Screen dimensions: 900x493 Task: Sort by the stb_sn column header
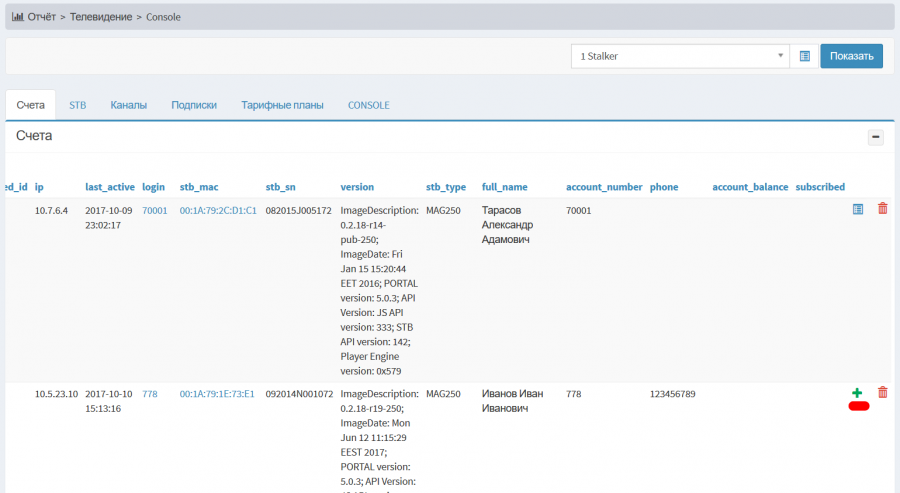280,187
